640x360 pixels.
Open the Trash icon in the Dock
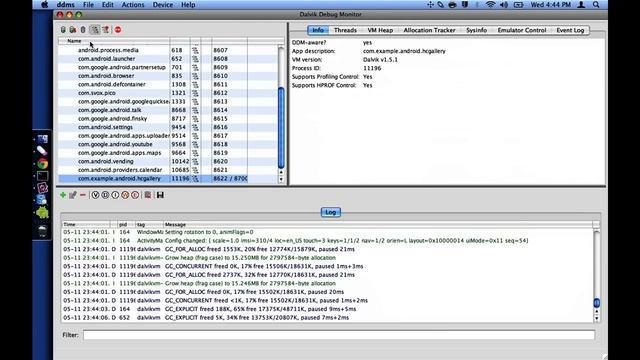(42, 231)
